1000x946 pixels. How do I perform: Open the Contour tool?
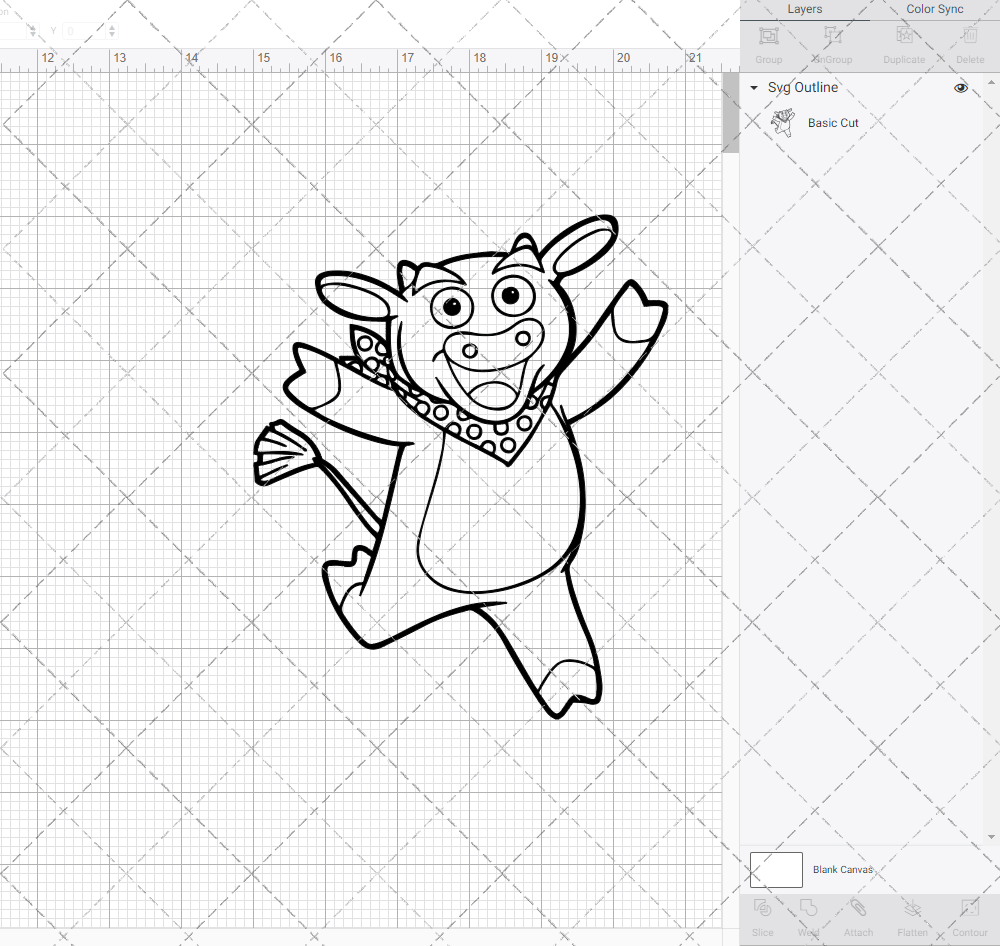968,915
